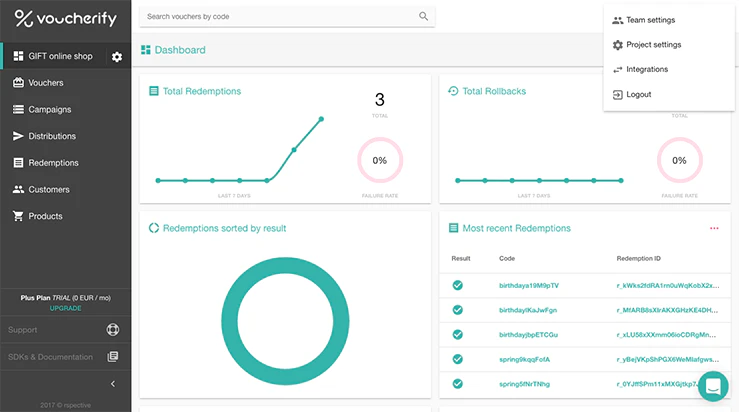Click the Most recent Redemptions list icon
Viewport: 739px width, 412px height.
(453, 228)
